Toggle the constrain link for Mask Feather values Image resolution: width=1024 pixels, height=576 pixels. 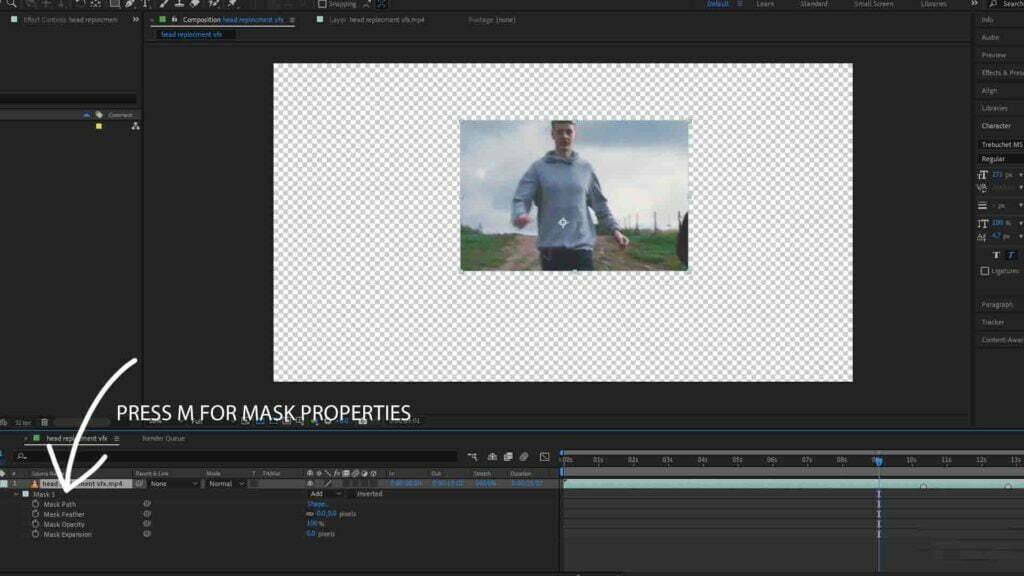coord(310,514)
